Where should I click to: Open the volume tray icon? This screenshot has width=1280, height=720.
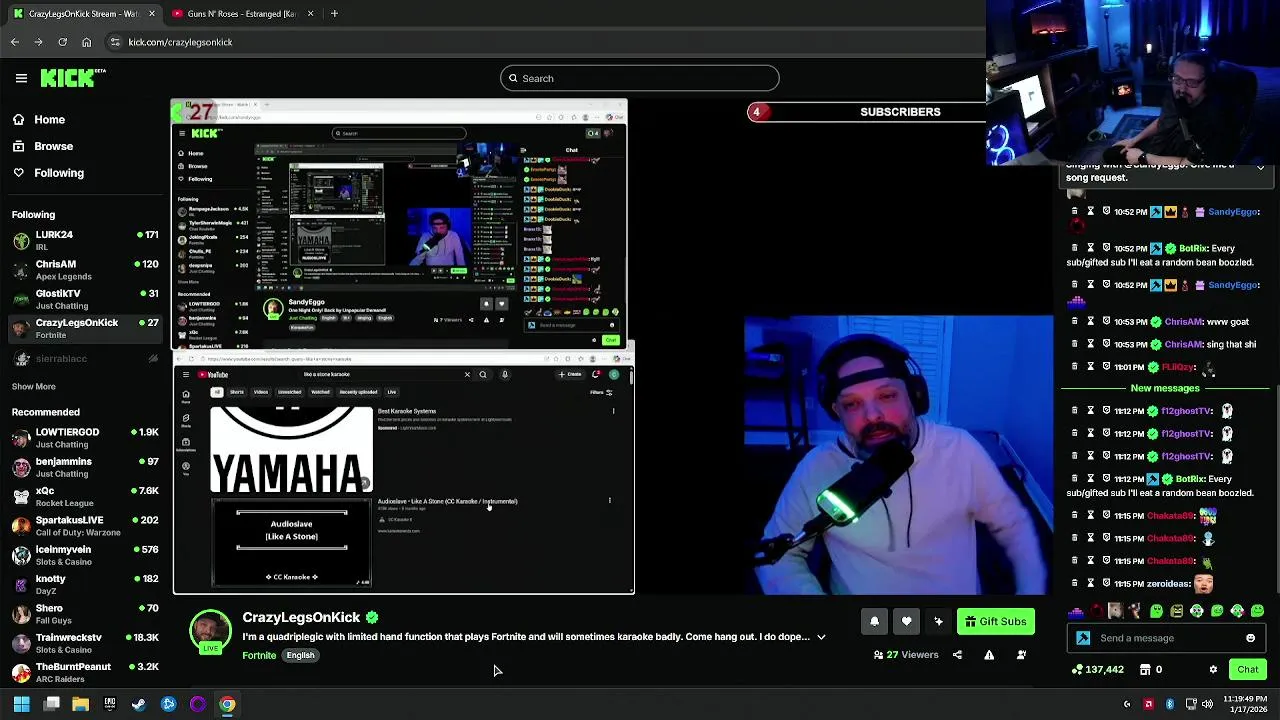click(1208, 704)
